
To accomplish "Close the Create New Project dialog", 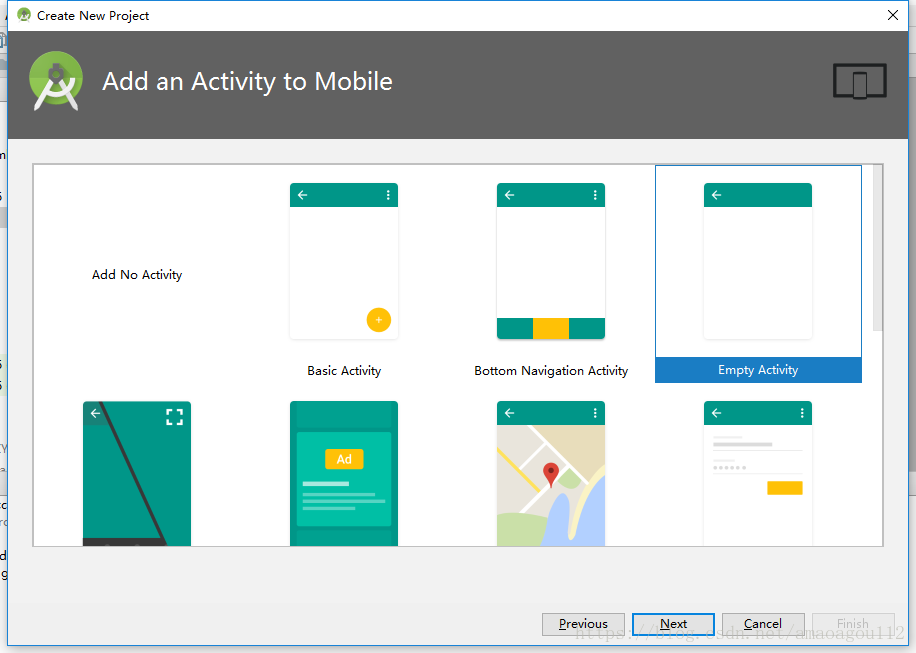I will click(893, 15).
